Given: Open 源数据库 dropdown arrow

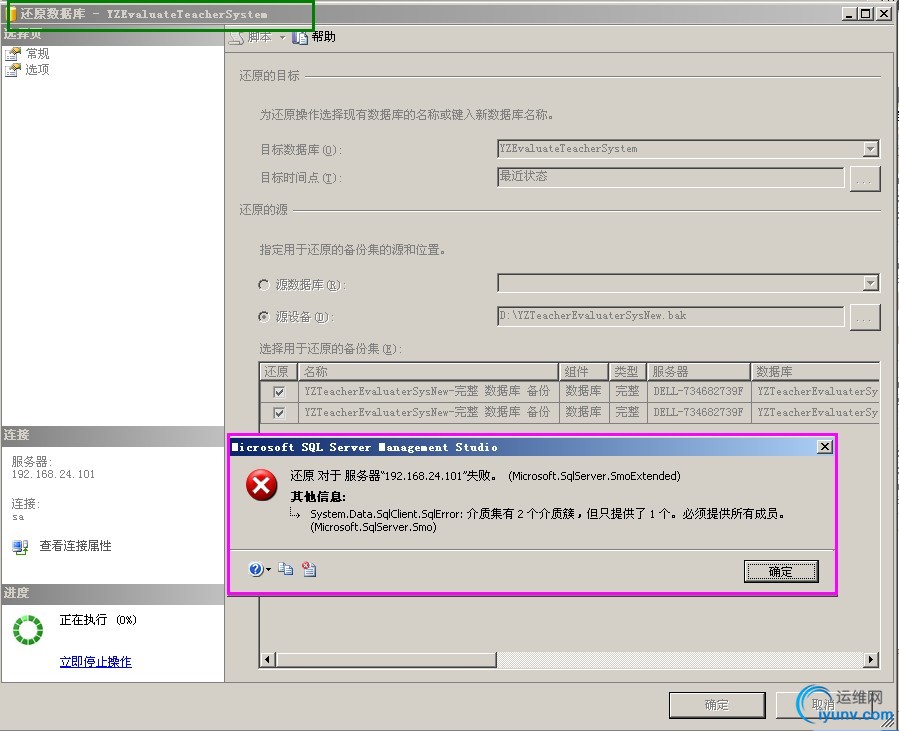Looking at the screenshot, I should tap(870, 283).
